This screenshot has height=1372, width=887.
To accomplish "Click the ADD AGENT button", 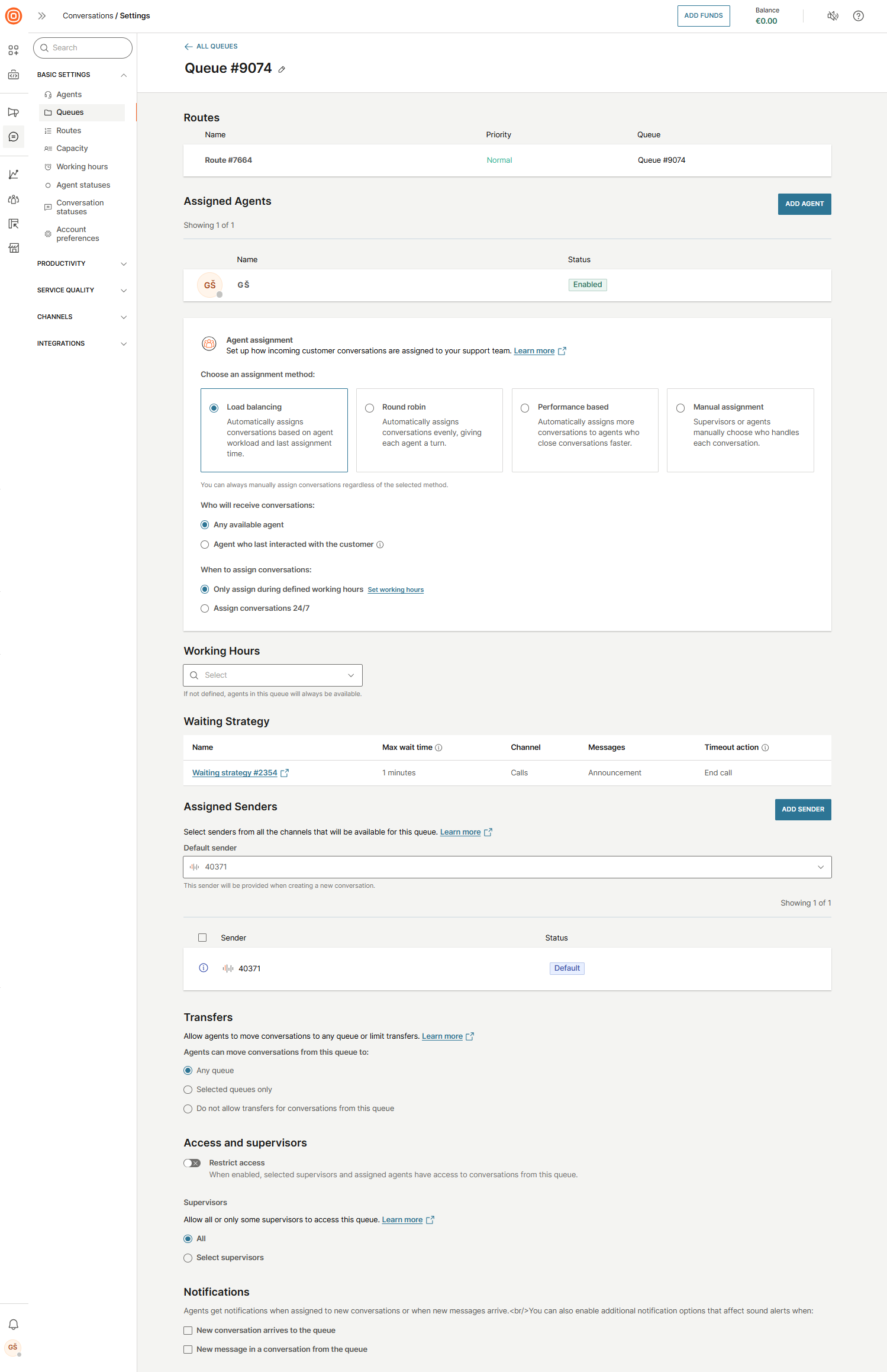I will click(x=804, y=204).
